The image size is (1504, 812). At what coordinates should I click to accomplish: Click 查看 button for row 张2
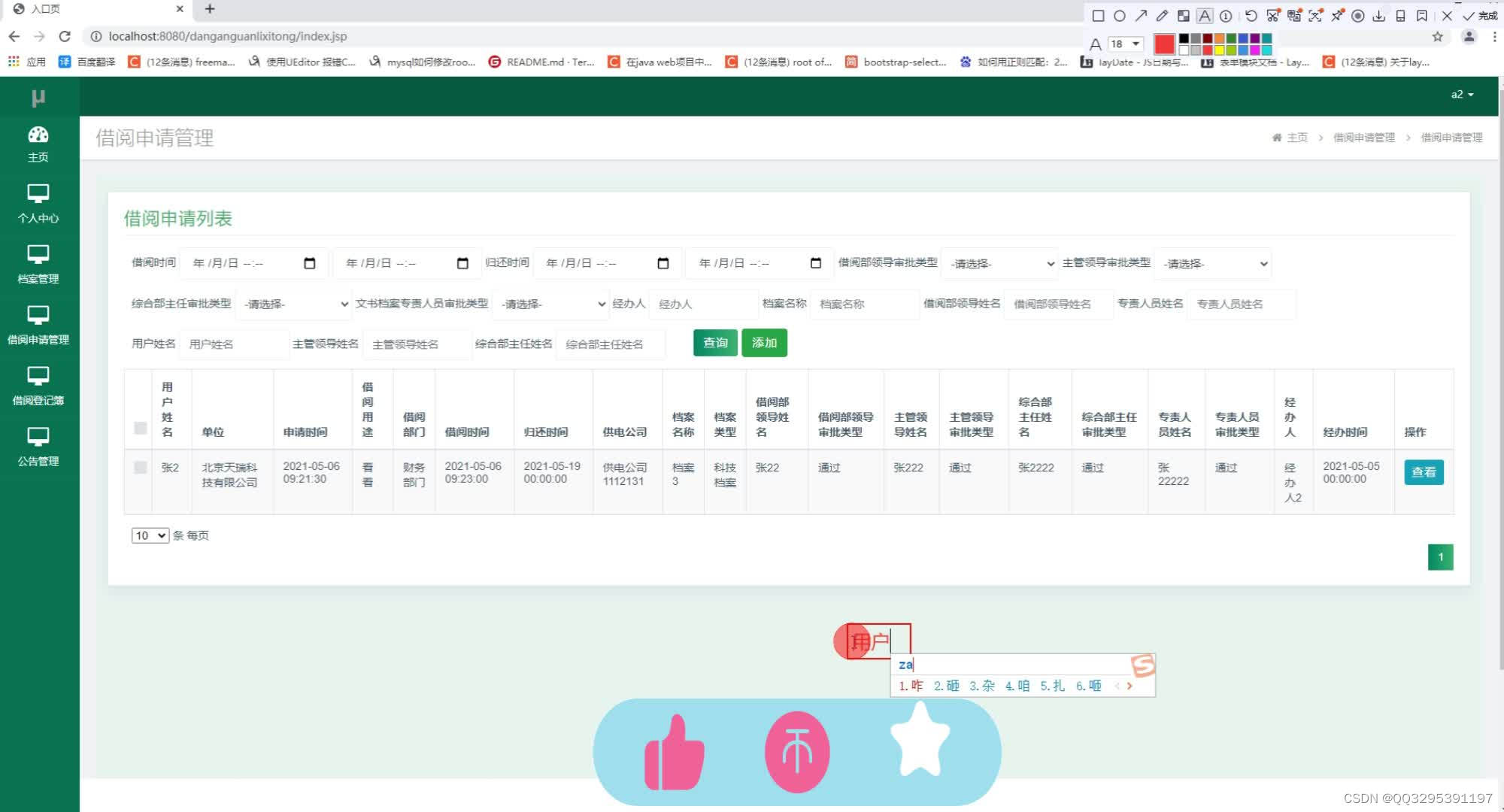[x=1424, y=472]
